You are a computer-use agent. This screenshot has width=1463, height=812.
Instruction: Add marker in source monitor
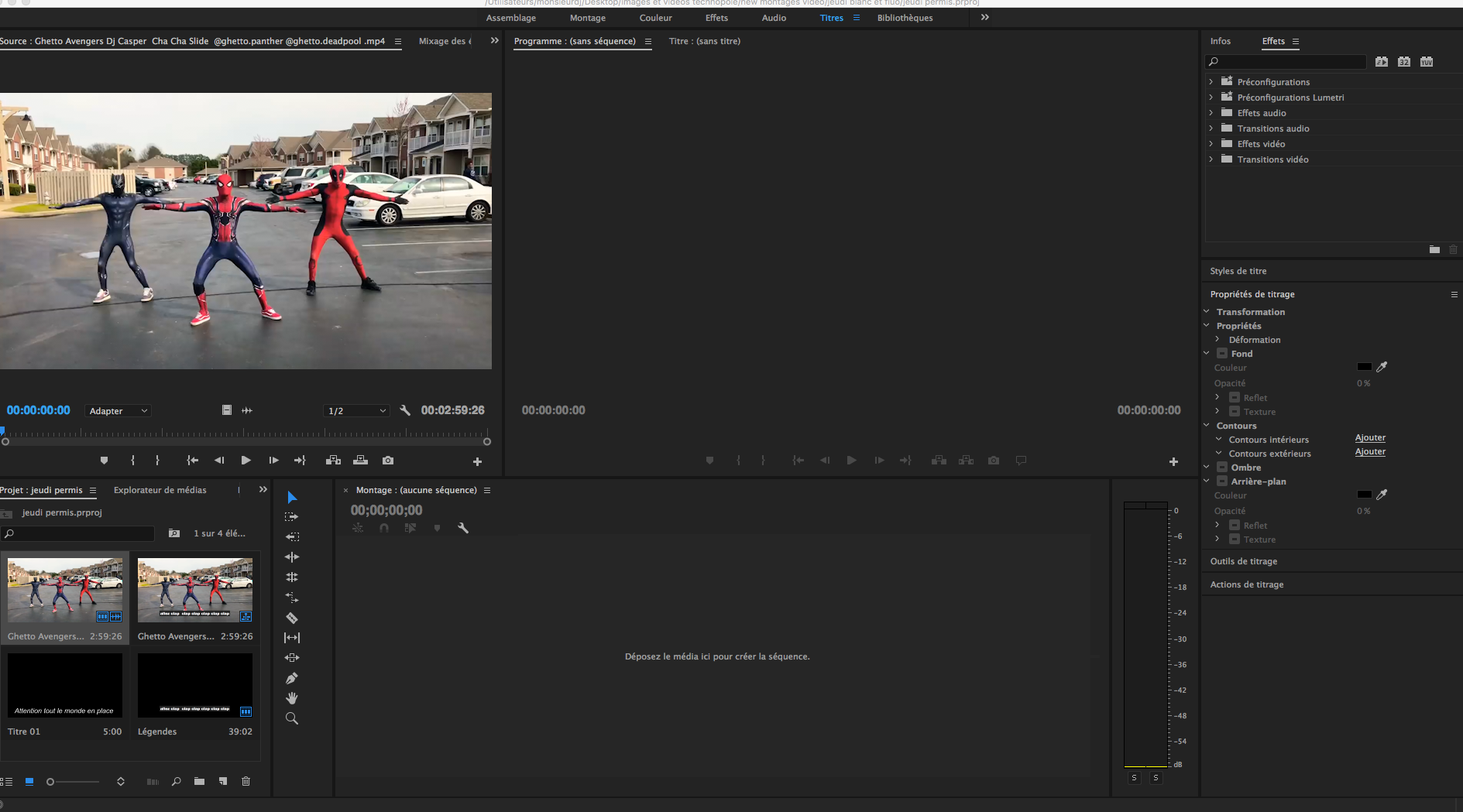[104, 460]
